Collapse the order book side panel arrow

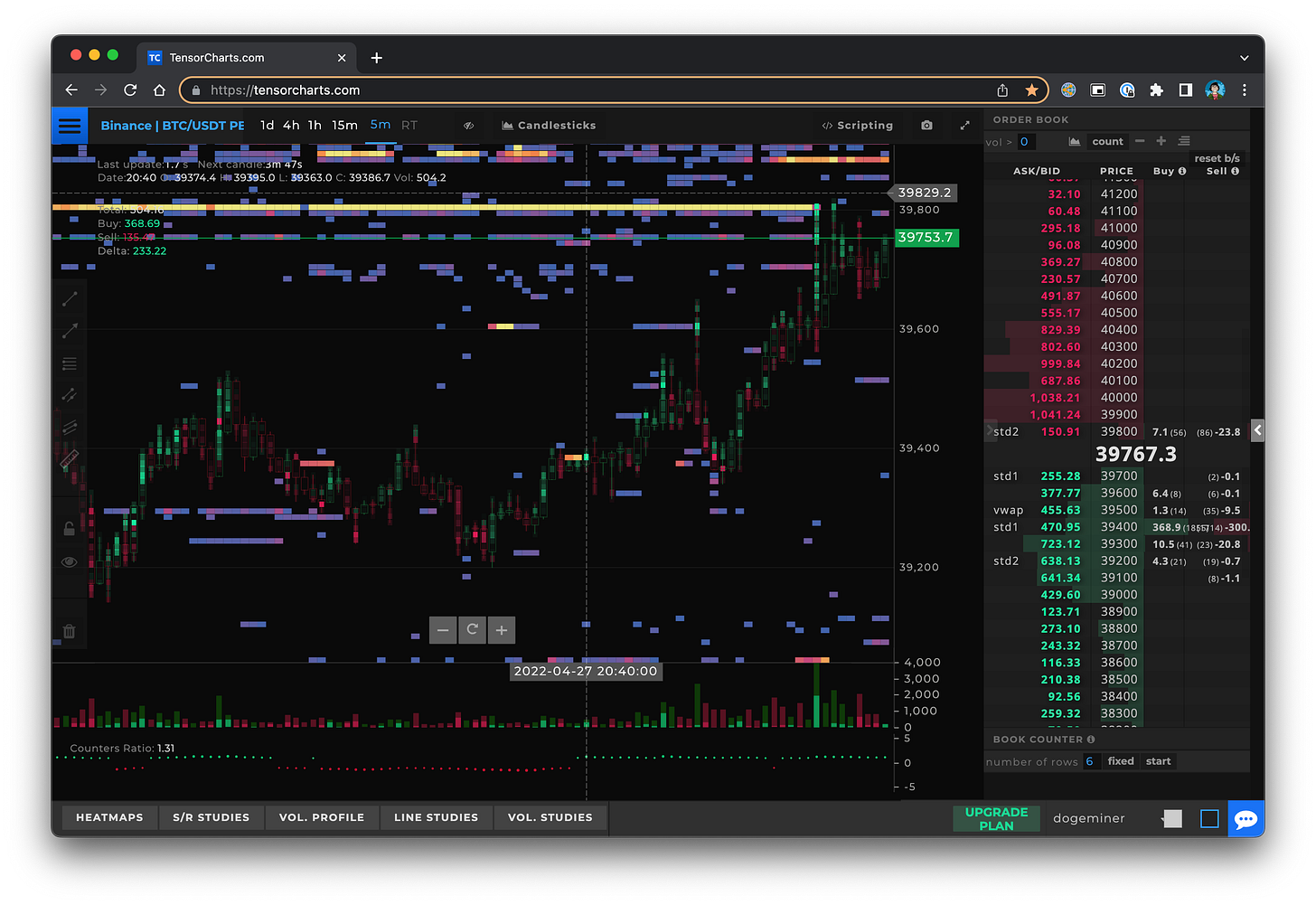[1257, 430]
